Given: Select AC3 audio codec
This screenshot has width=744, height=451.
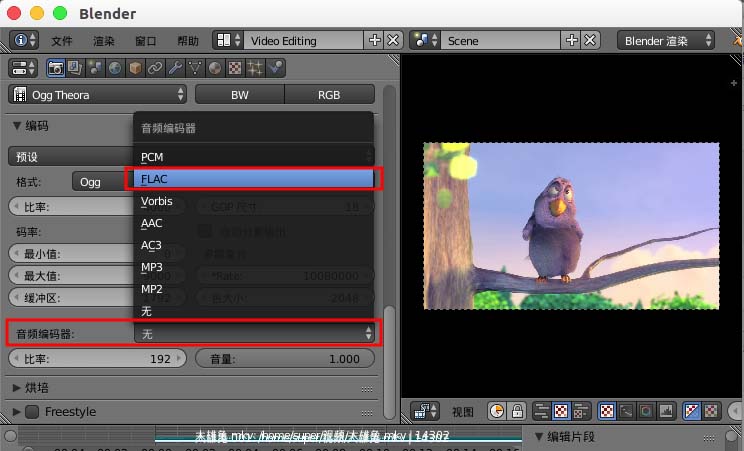Looking at the screenshot, I should [x=254, y=245].
